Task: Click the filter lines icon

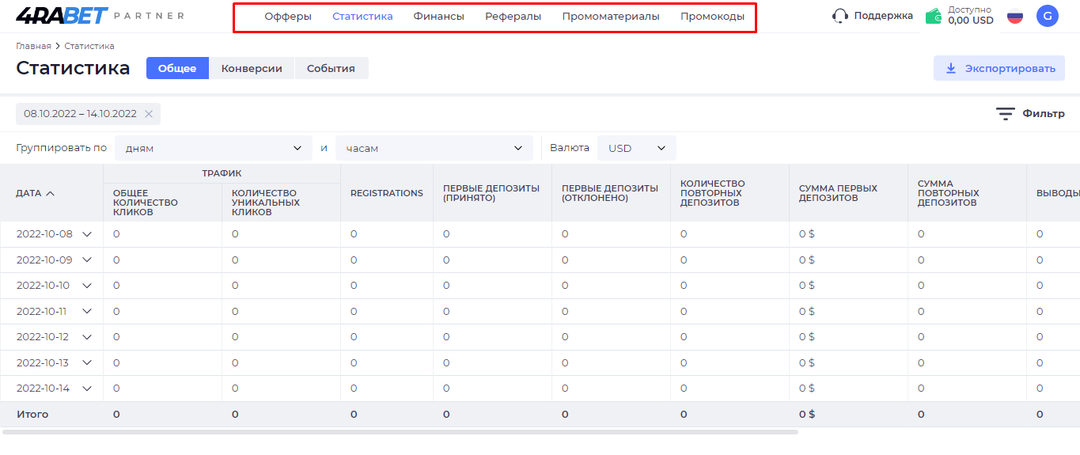Action: tap(1006, 114)
